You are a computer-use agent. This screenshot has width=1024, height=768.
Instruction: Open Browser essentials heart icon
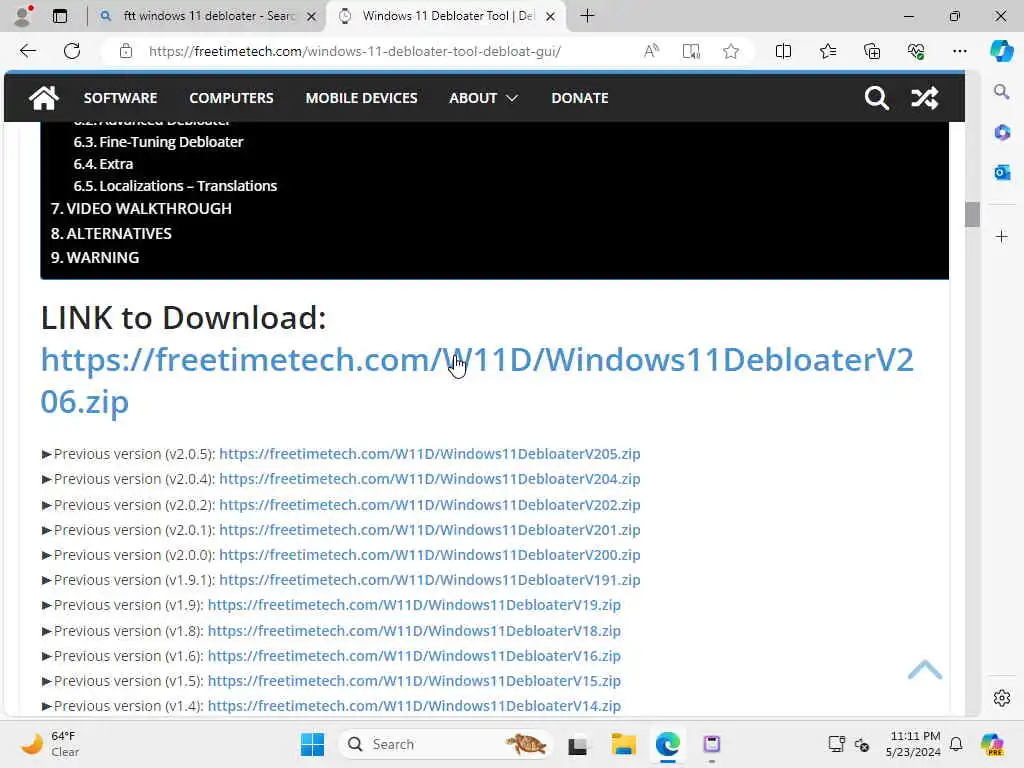(x=916, y=51)
